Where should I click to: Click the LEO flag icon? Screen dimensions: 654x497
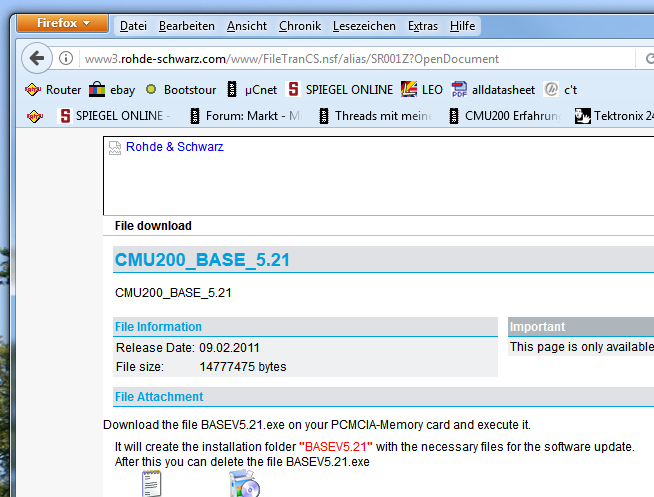[409, 89]
